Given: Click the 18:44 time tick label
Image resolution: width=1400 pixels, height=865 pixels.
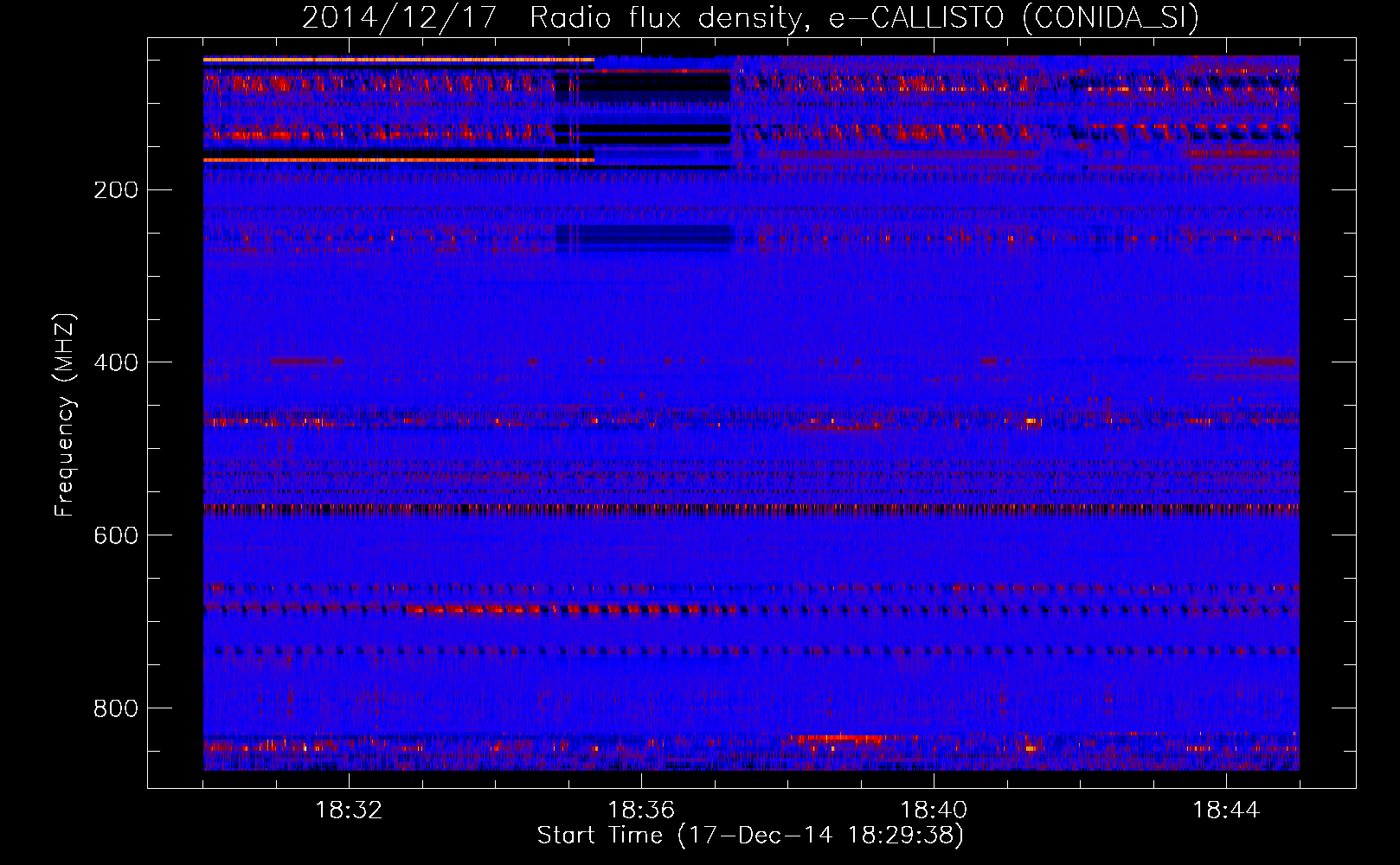Looking at the screenshot, I should (1226, 810).
